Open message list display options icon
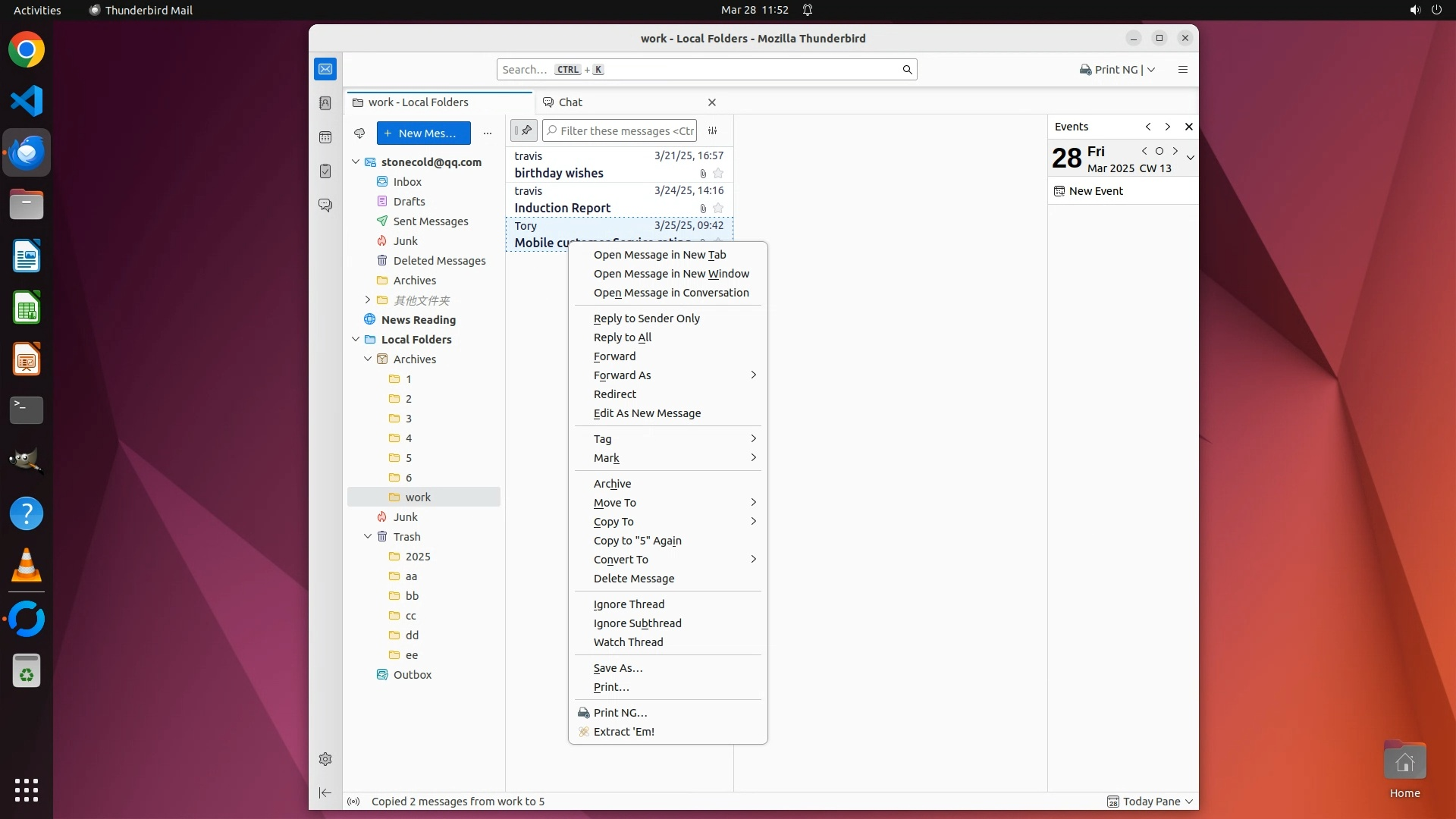The image size is (1456, 819). [x=712, y=131]
